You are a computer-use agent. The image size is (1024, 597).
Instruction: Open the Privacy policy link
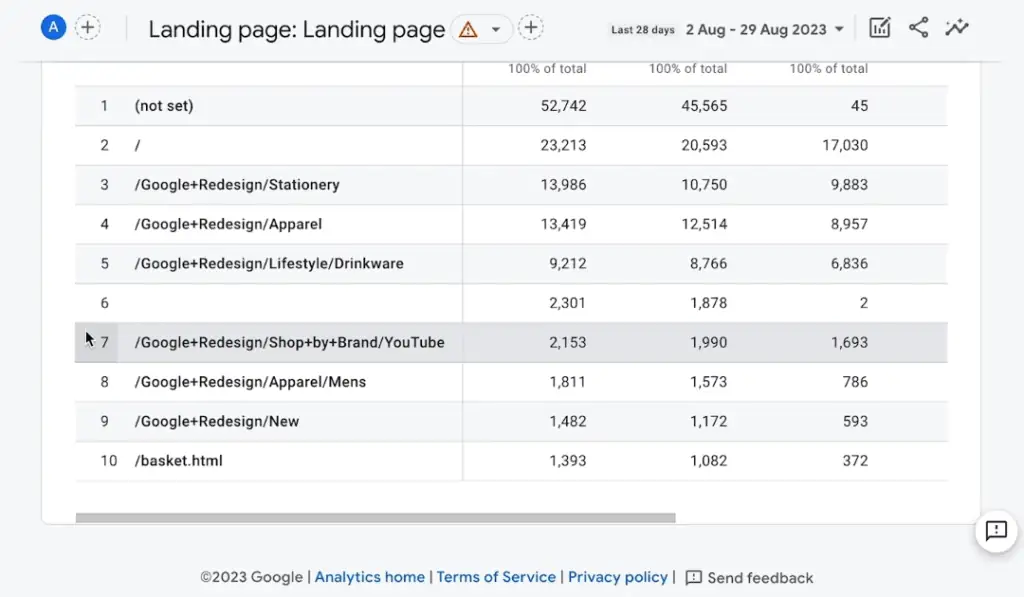(x=618, y=577)
